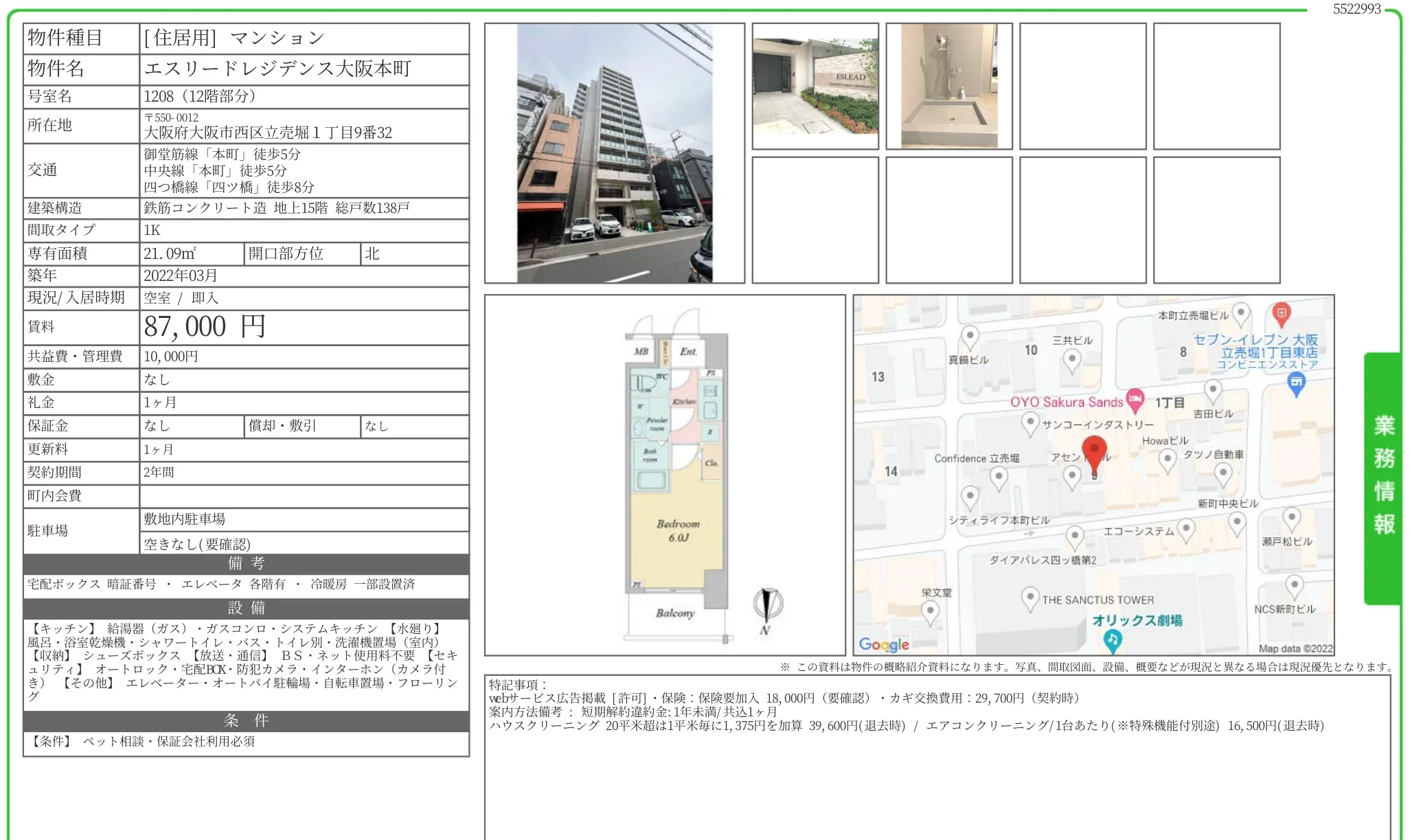Click the Seven-Eleven convenience store marker

1296,385
